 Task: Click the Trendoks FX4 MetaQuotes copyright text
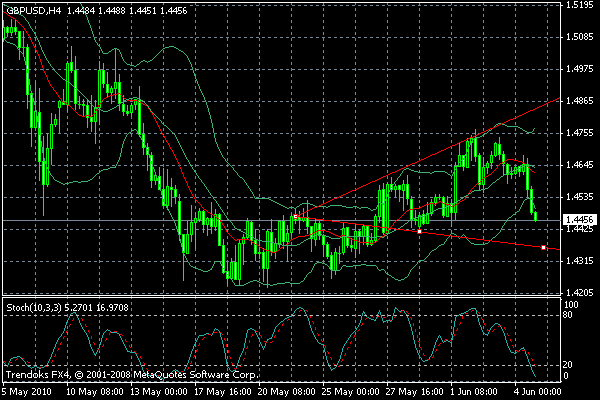click(132, 374)
